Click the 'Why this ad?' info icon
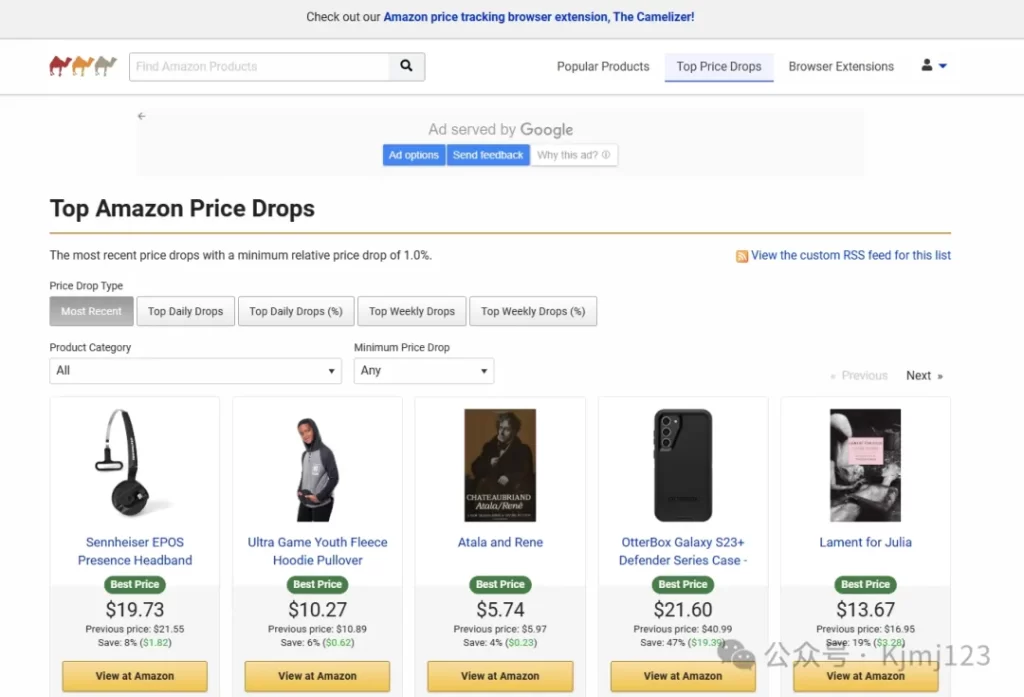 click(x=606, y=155)
